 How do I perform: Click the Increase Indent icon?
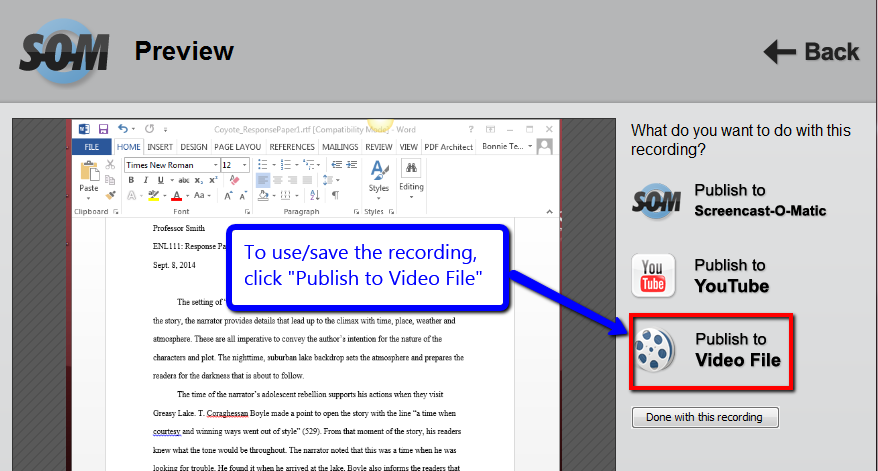point(352,165)
